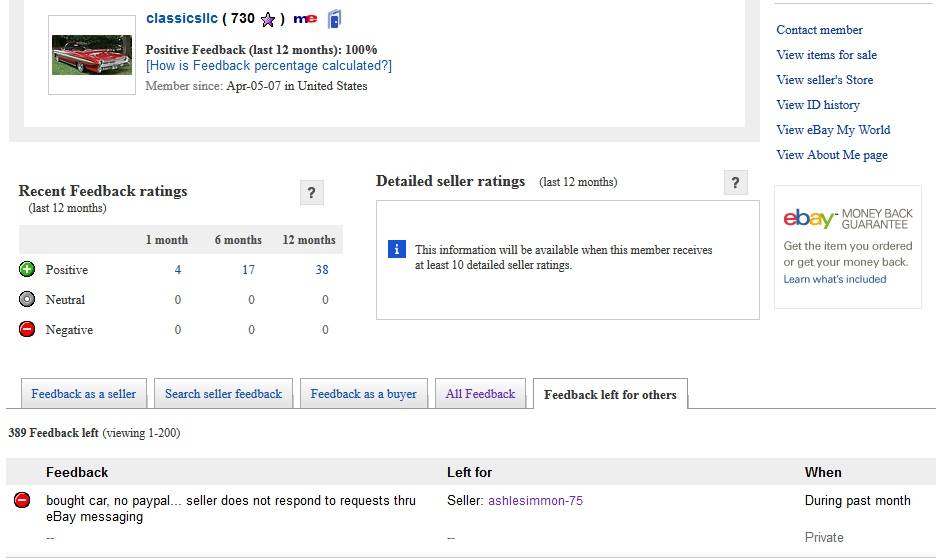
Task: Click the blue info icon in seller ratings
Action: tap(396, 249)
